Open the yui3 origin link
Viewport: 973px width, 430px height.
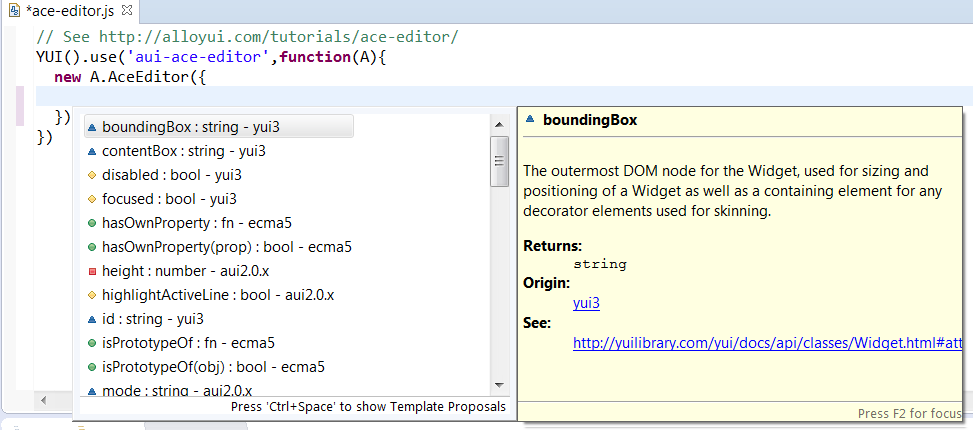pos(586,303)
